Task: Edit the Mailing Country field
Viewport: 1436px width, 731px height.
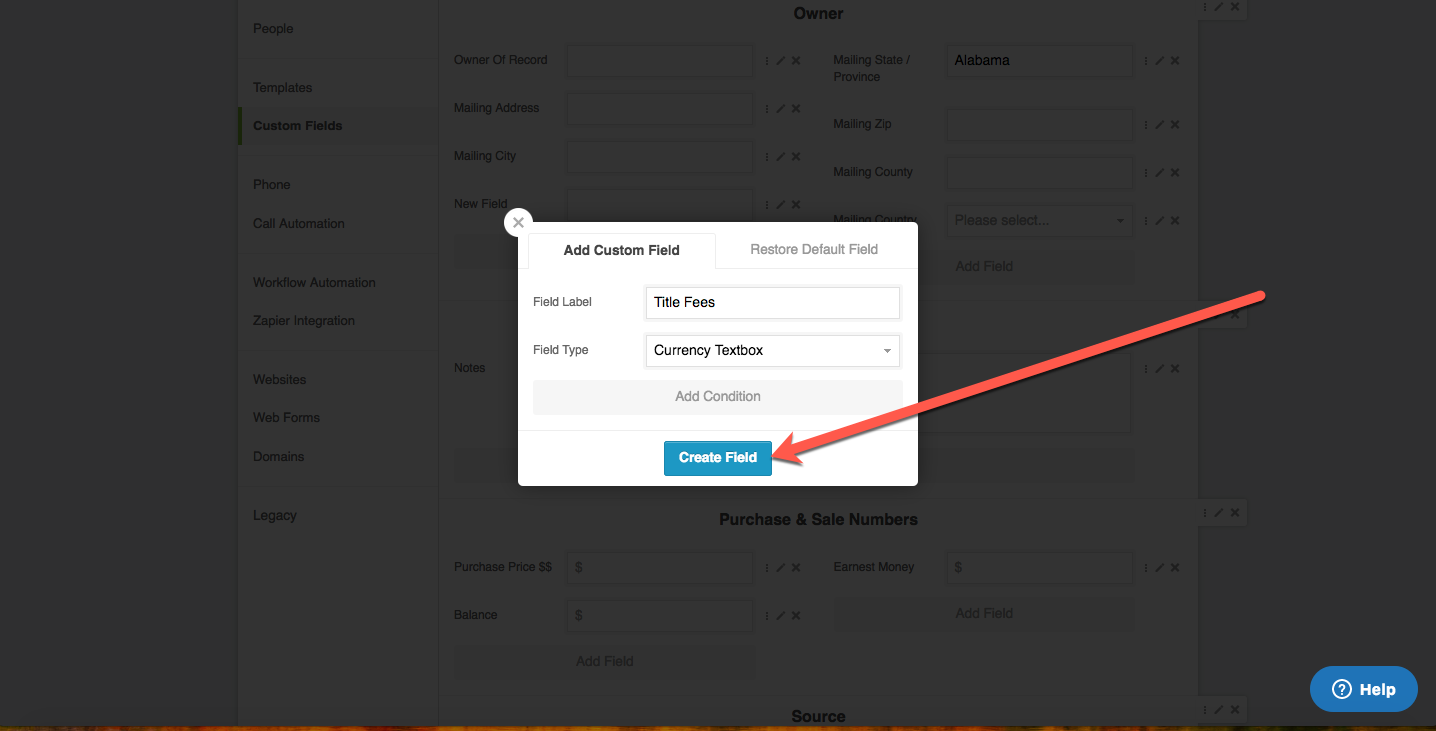Action: coord(1160,221)
